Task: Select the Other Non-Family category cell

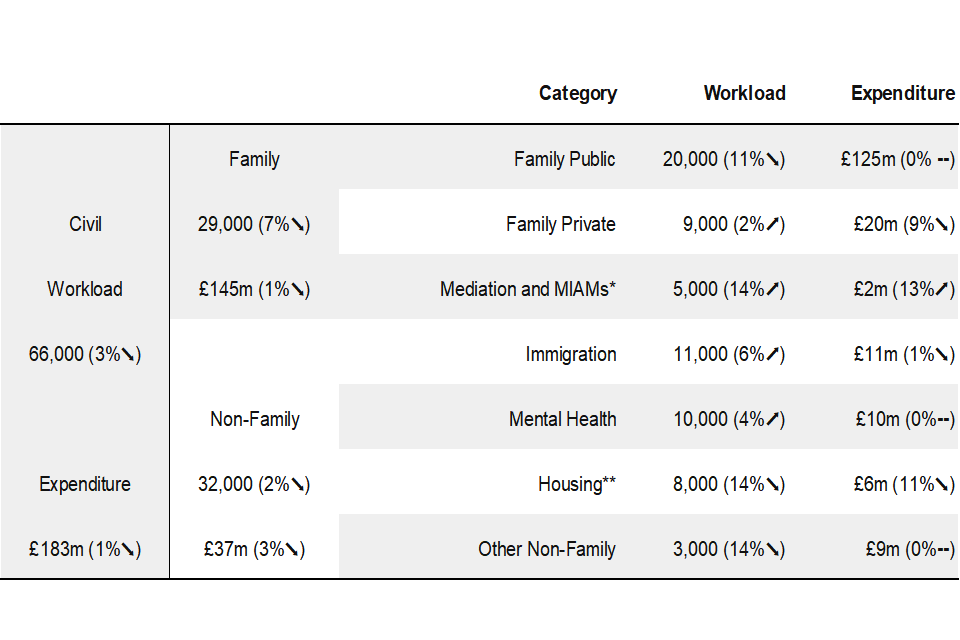Action: [546, 549]
